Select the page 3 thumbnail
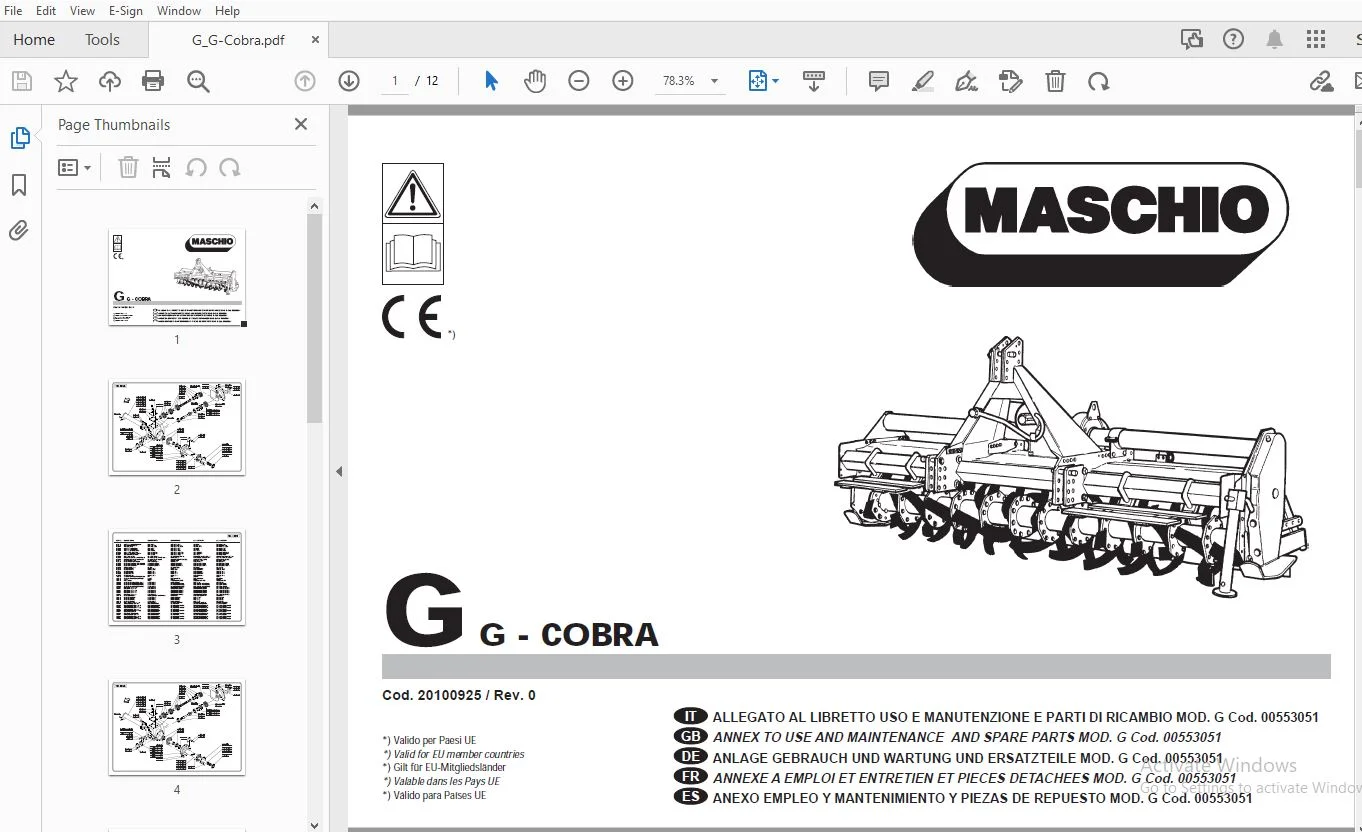The image size is (1362, 832). click(177, 578)
